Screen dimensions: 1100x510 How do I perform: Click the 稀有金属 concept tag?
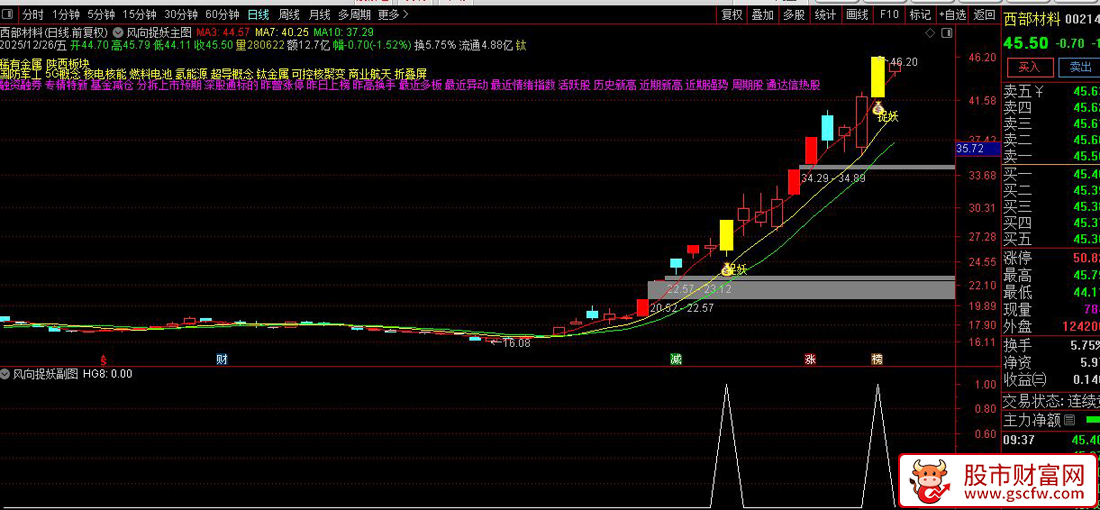coord(19,62)
